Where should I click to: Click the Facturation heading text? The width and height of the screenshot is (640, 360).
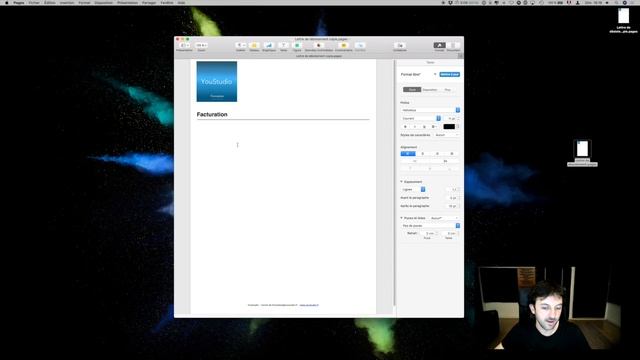[212, 114]
